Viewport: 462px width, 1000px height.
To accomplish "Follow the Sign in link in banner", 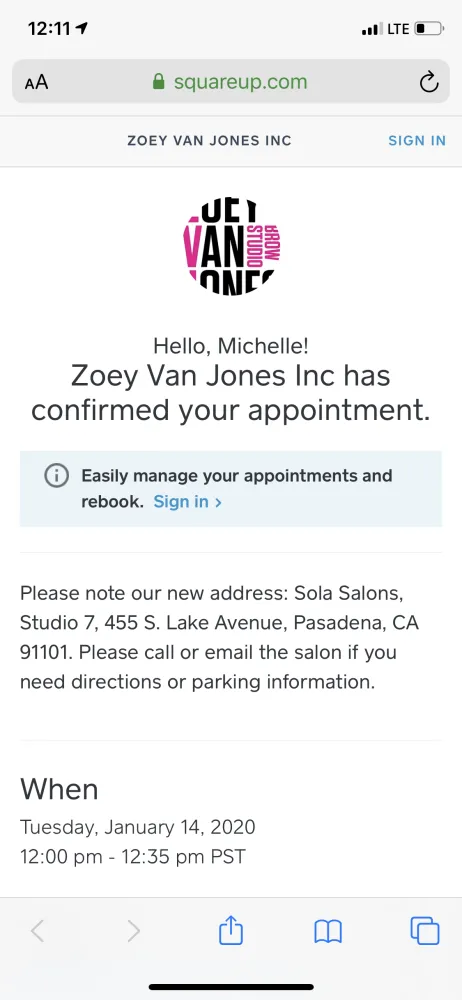I will click(181, 502).
